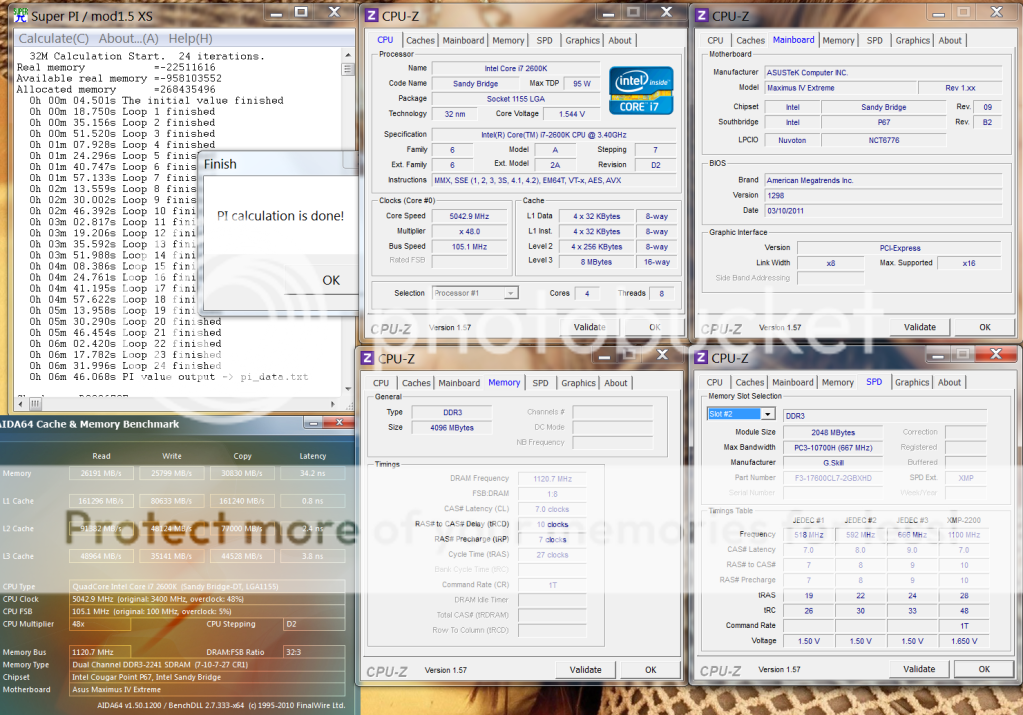This screenshot has height=715, width=1023.
Task: Click the Z icon of the top-right CPU-Z window
Action: point(702,15)
